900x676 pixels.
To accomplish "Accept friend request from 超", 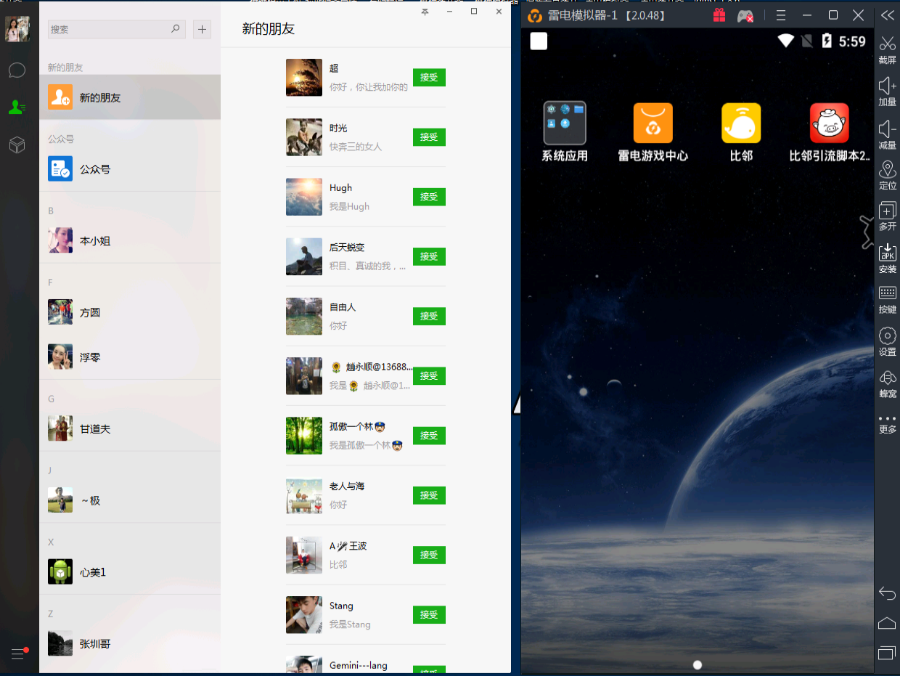I will (429, 77).
